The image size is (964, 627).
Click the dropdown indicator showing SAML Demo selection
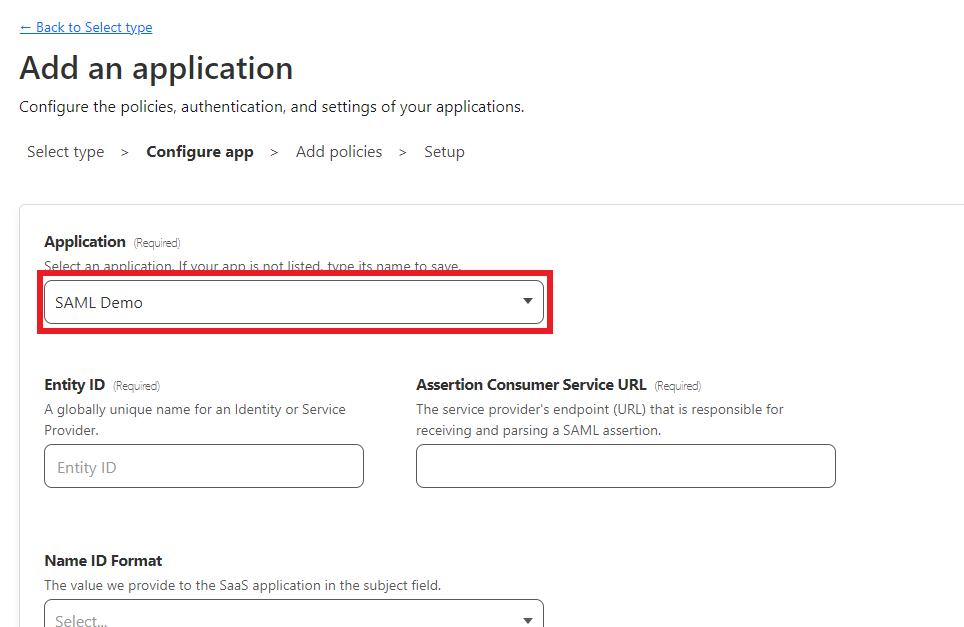(527, 301)
